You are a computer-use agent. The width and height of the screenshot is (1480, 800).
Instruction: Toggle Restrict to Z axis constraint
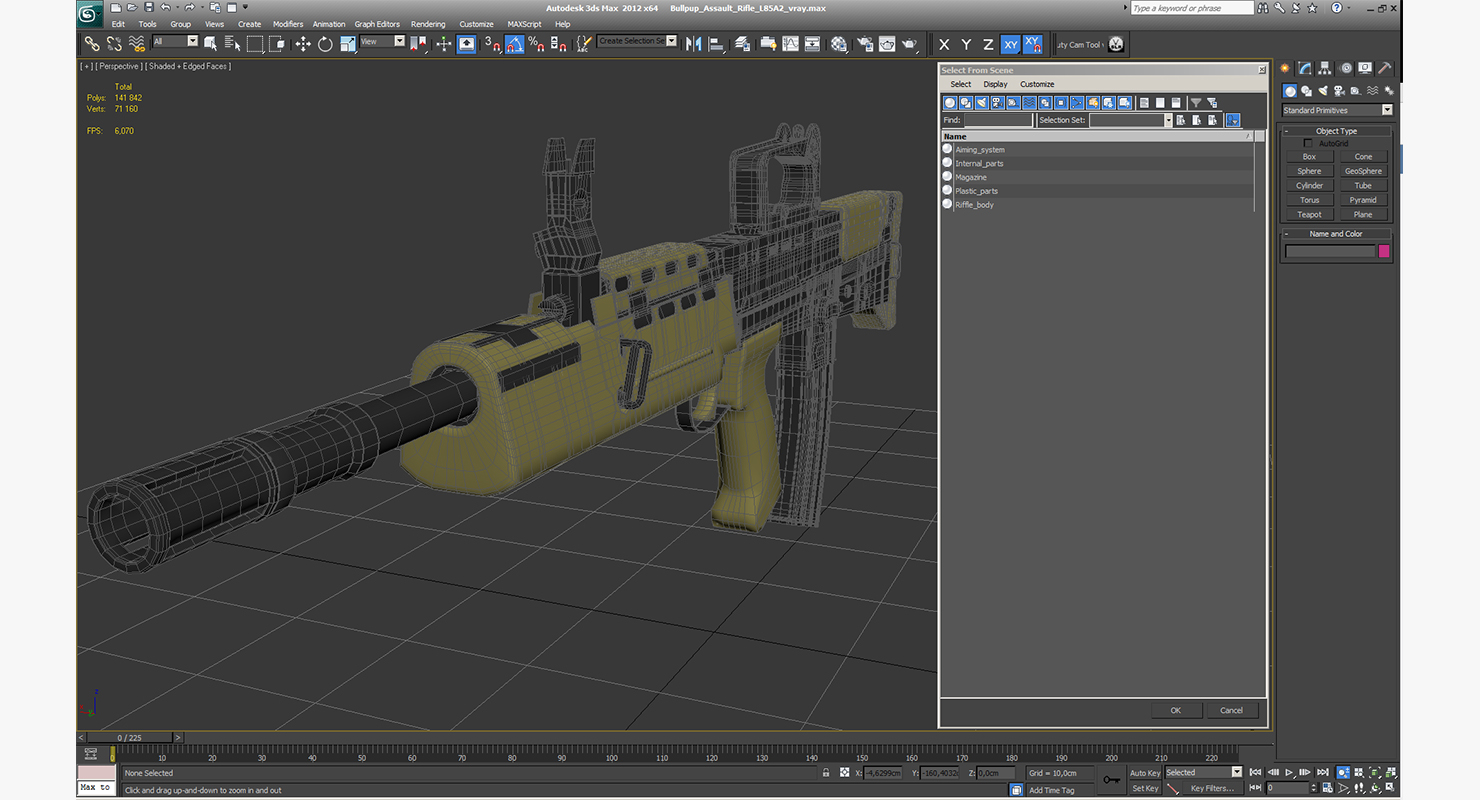(988, 44)
